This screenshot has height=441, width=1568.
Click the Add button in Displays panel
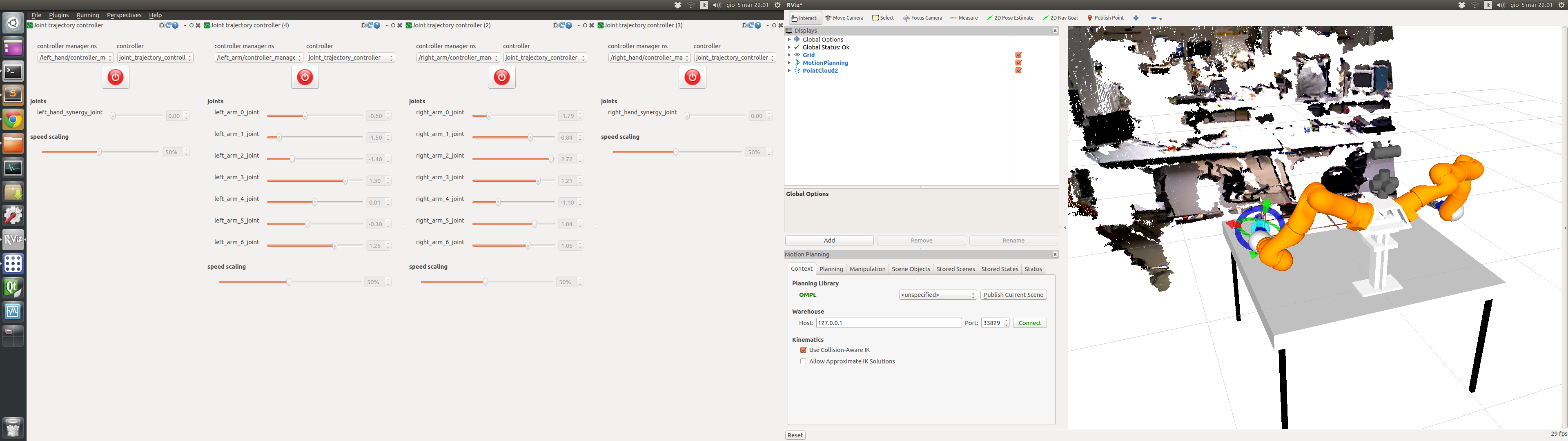829,241
